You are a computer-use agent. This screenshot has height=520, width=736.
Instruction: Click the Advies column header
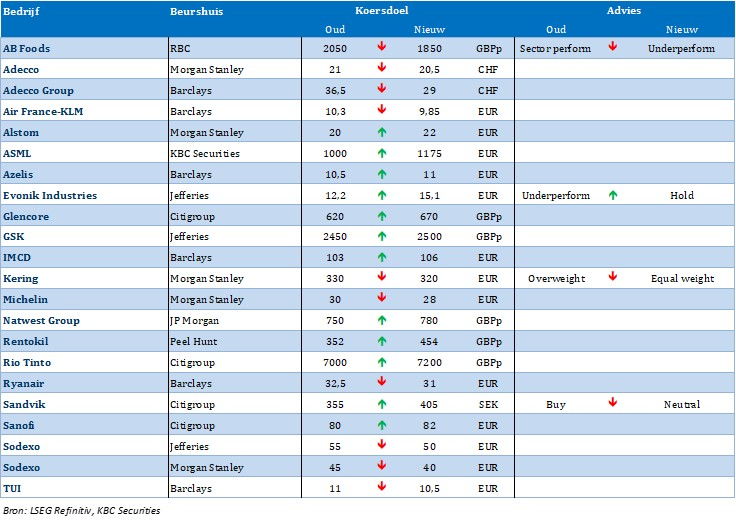(623, 10)
